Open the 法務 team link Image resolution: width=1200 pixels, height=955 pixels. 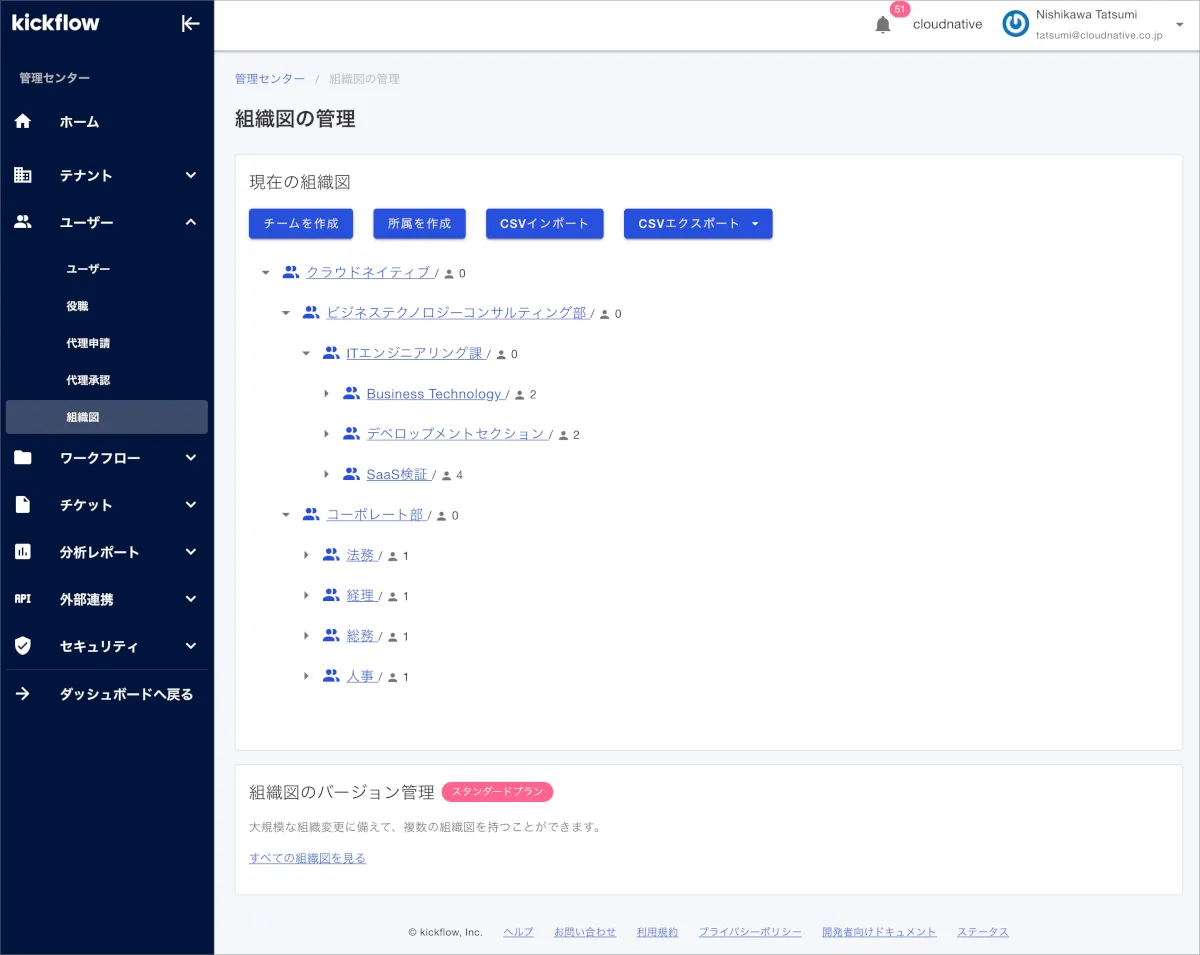pos(360,556)
